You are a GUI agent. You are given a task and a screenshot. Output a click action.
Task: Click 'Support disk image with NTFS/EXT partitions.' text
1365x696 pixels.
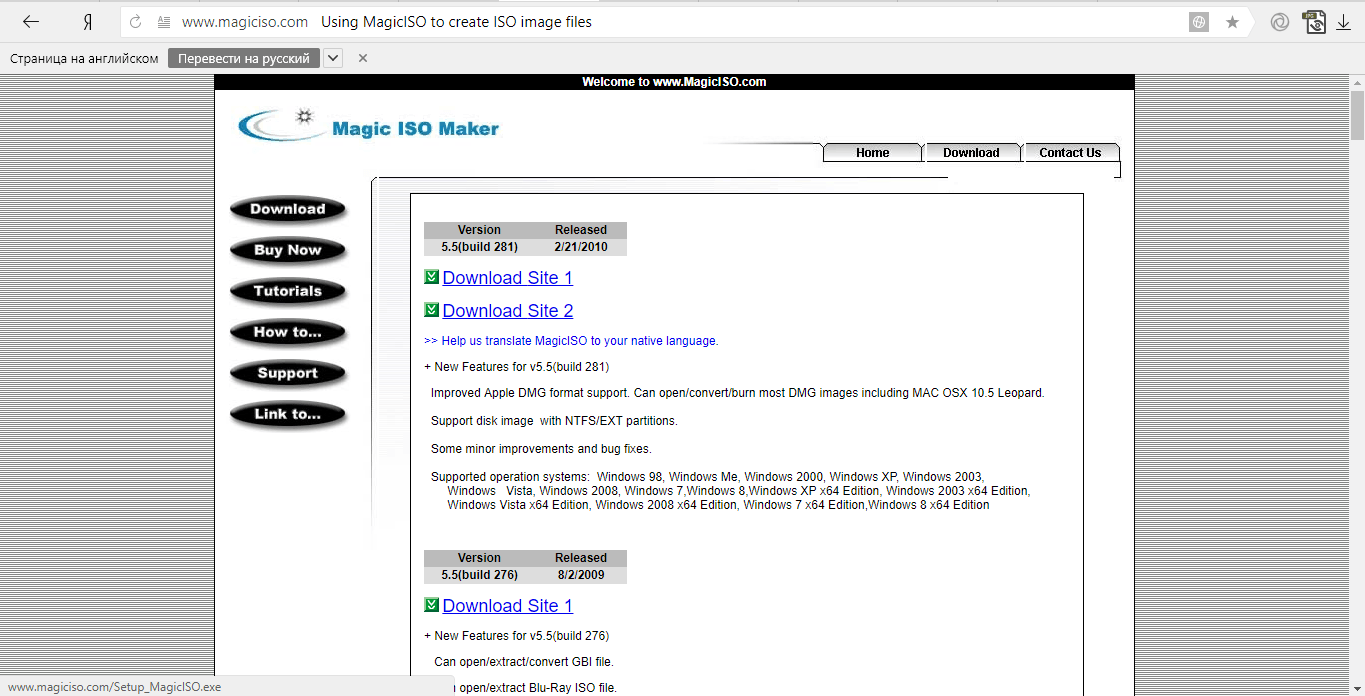[554, 421]
